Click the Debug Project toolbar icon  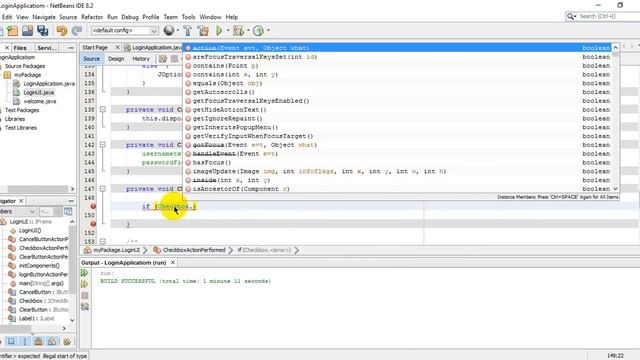point(238,31)
